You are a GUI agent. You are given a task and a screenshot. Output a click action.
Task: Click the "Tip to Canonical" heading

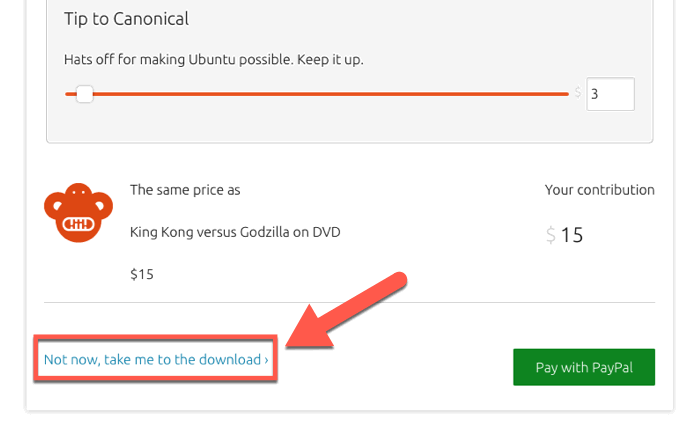(126, 19)
